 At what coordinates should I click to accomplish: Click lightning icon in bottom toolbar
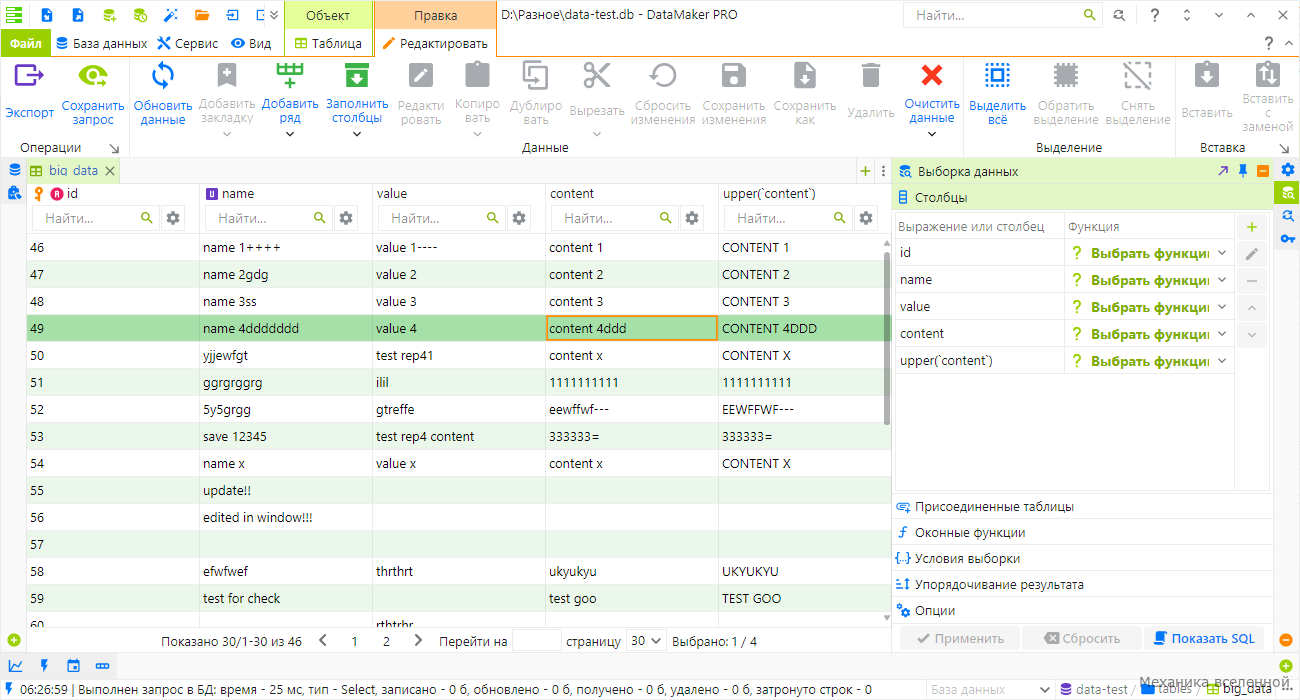point(44,665)
